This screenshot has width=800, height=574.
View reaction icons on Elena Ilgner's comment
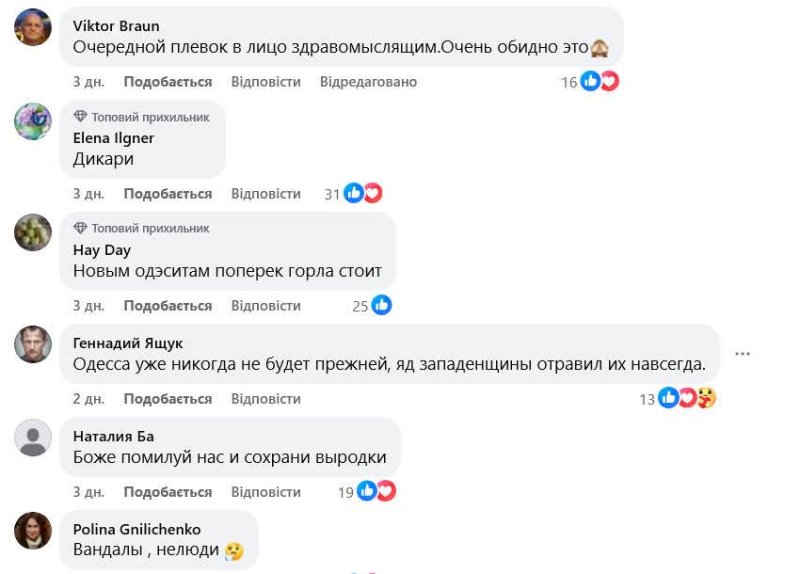(x=362, y=194)
